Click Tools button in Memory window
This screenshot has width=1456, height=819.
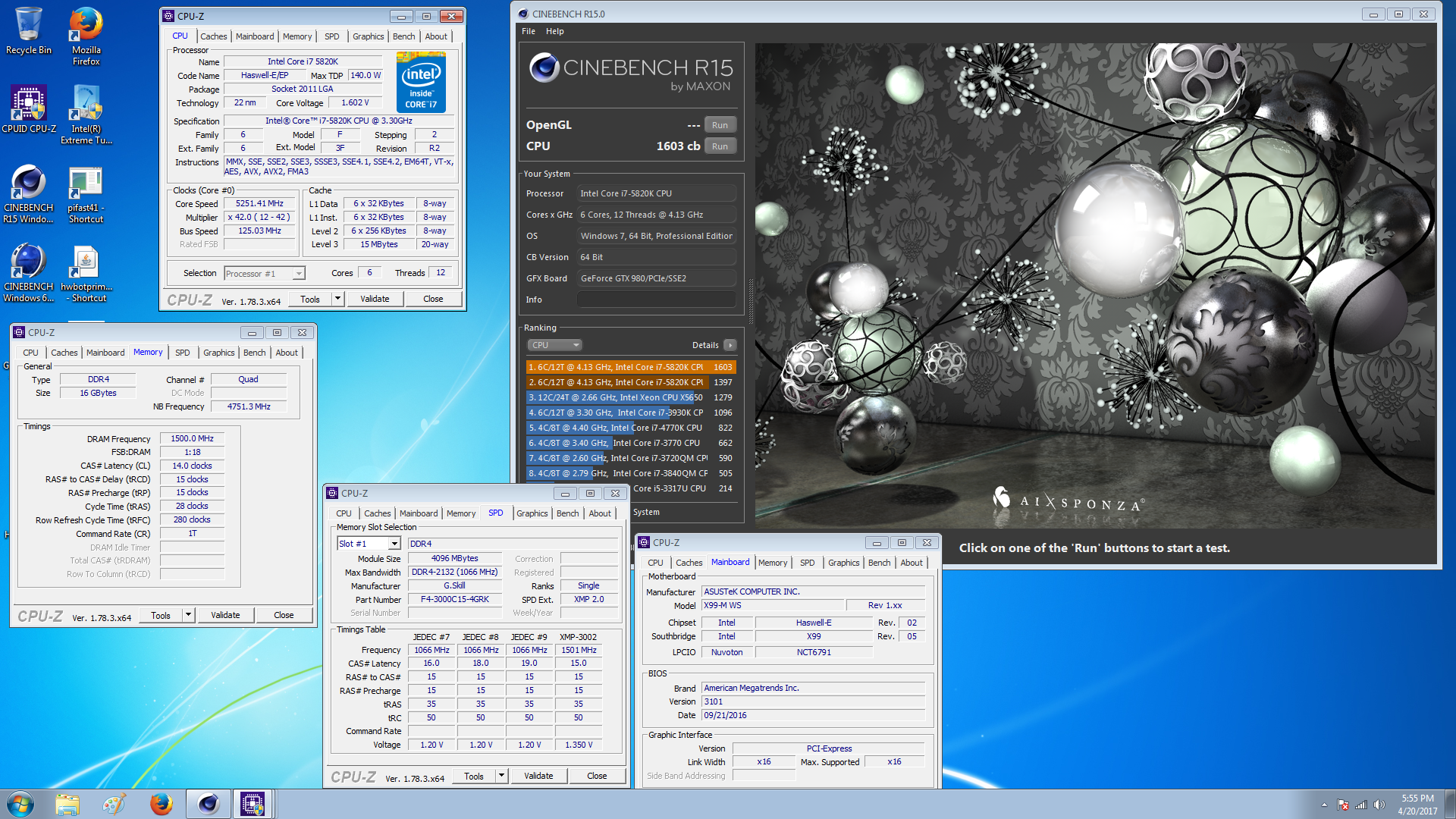pos(161,615)
